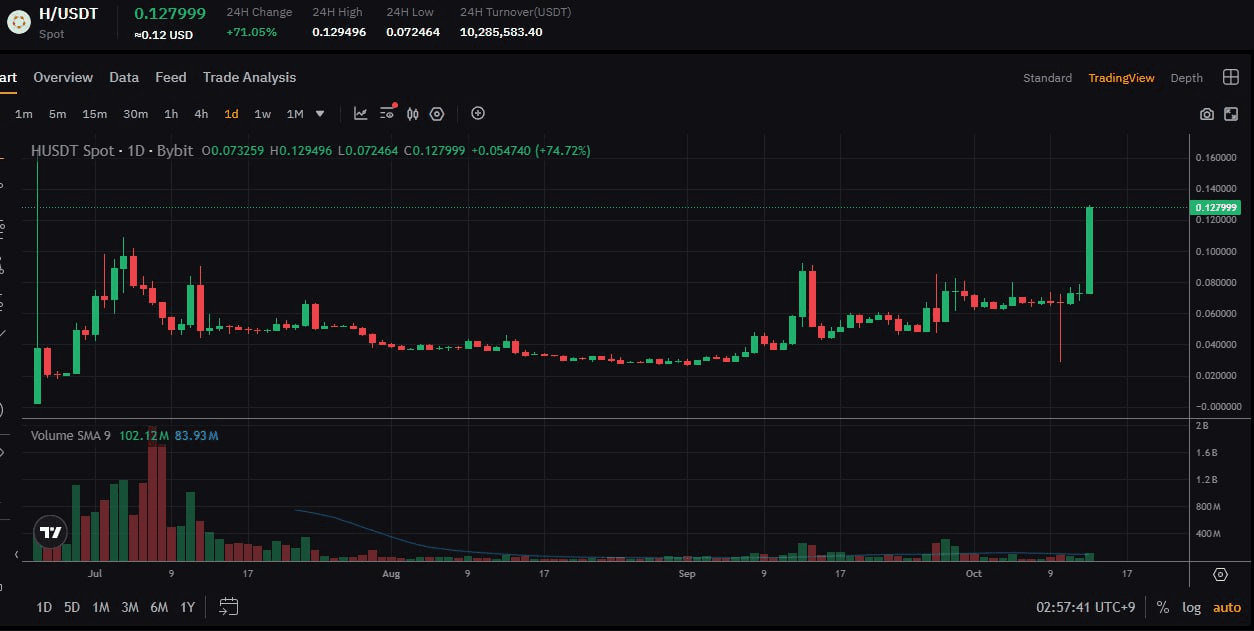Toggle log scale on price axis

[1191, 607]
